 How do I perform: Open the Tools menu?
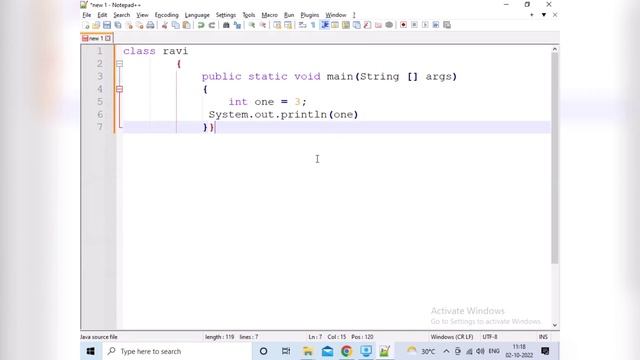point(249,15)
